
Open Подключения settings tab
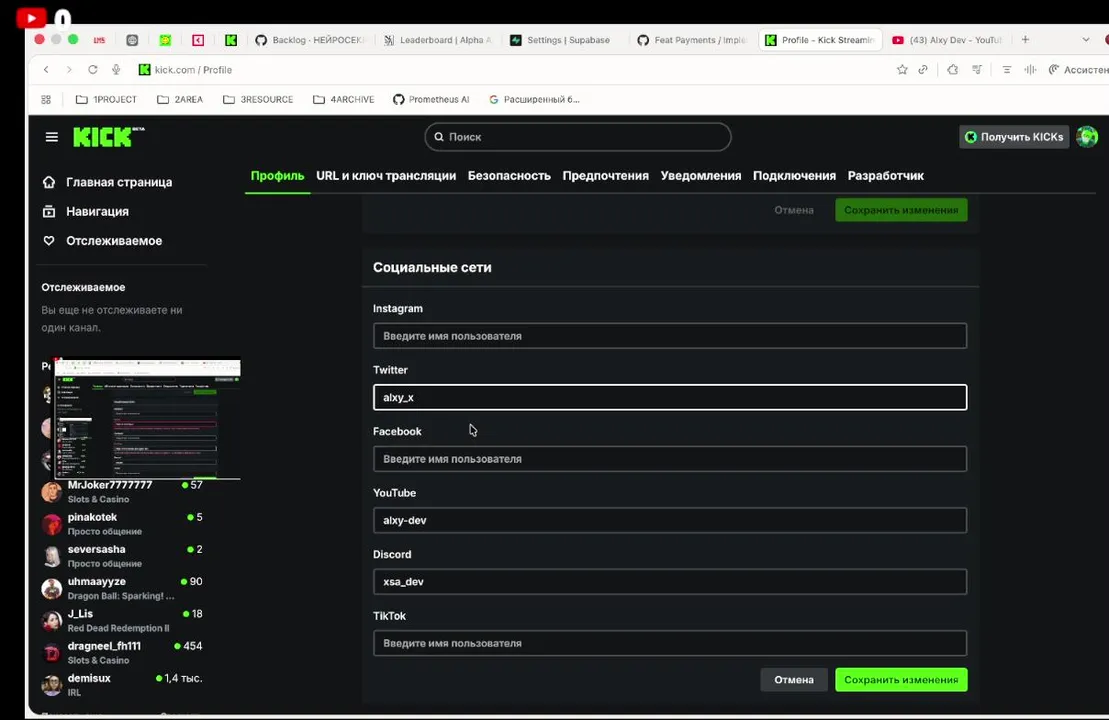[x=794, y=175]
